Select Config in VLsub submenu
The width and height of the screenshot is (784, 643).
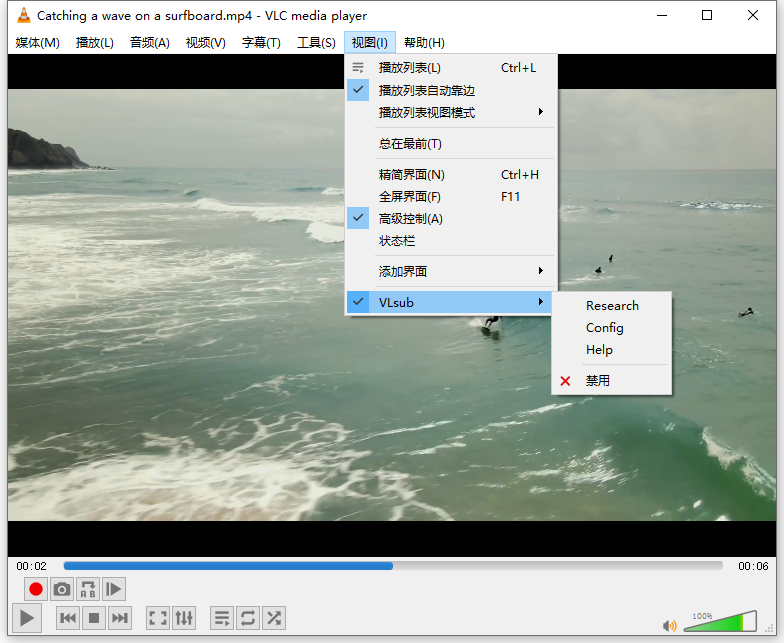coord(612,328)
